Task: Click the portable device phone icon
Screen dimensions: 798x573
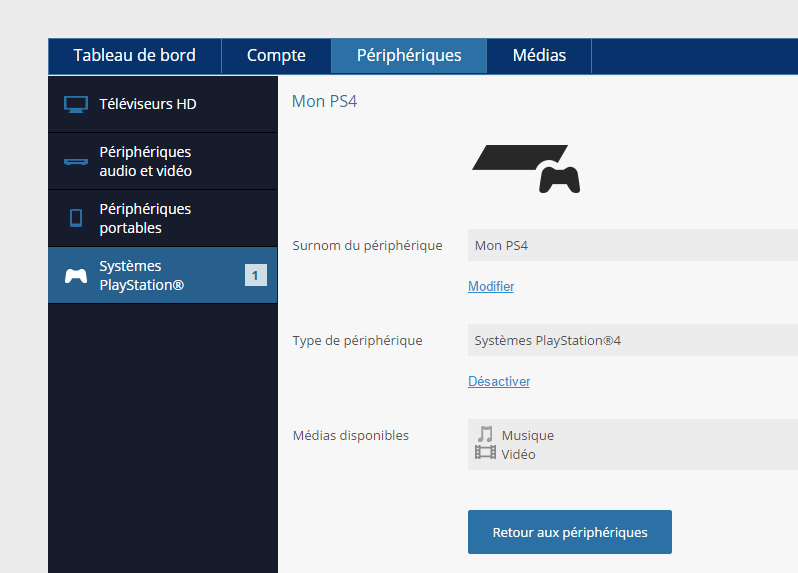Action: [76, 218]
